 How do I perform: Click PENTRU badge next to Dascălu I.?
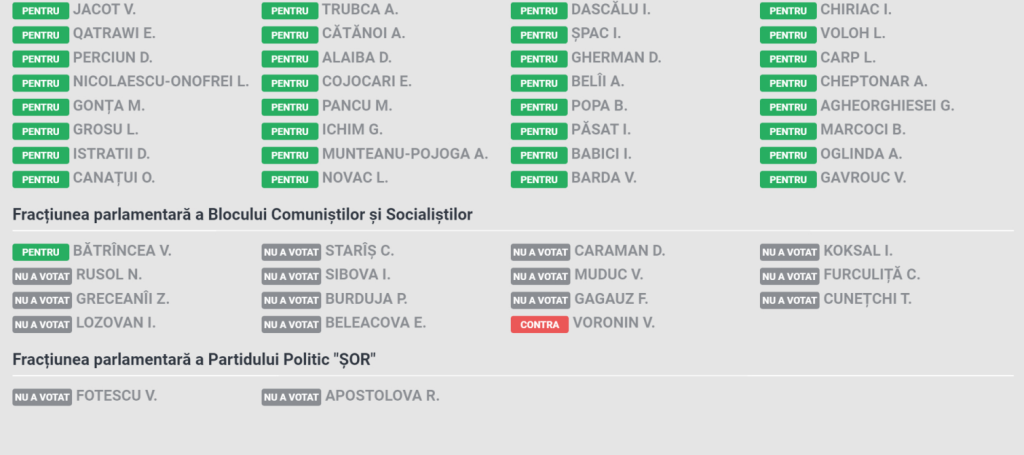539,11
